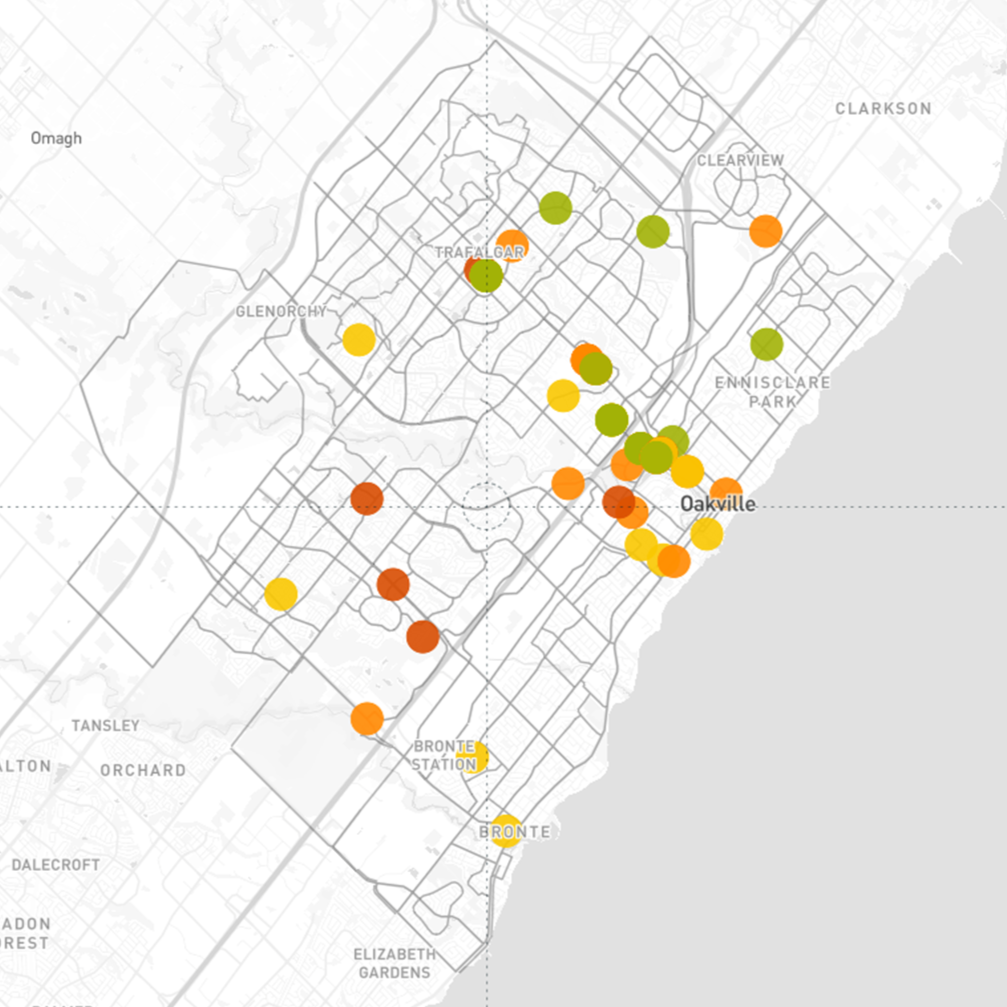Select the yellow marker on Bronte label
The width and height of the screenshot is (1007, 1007).
[506, 830]
